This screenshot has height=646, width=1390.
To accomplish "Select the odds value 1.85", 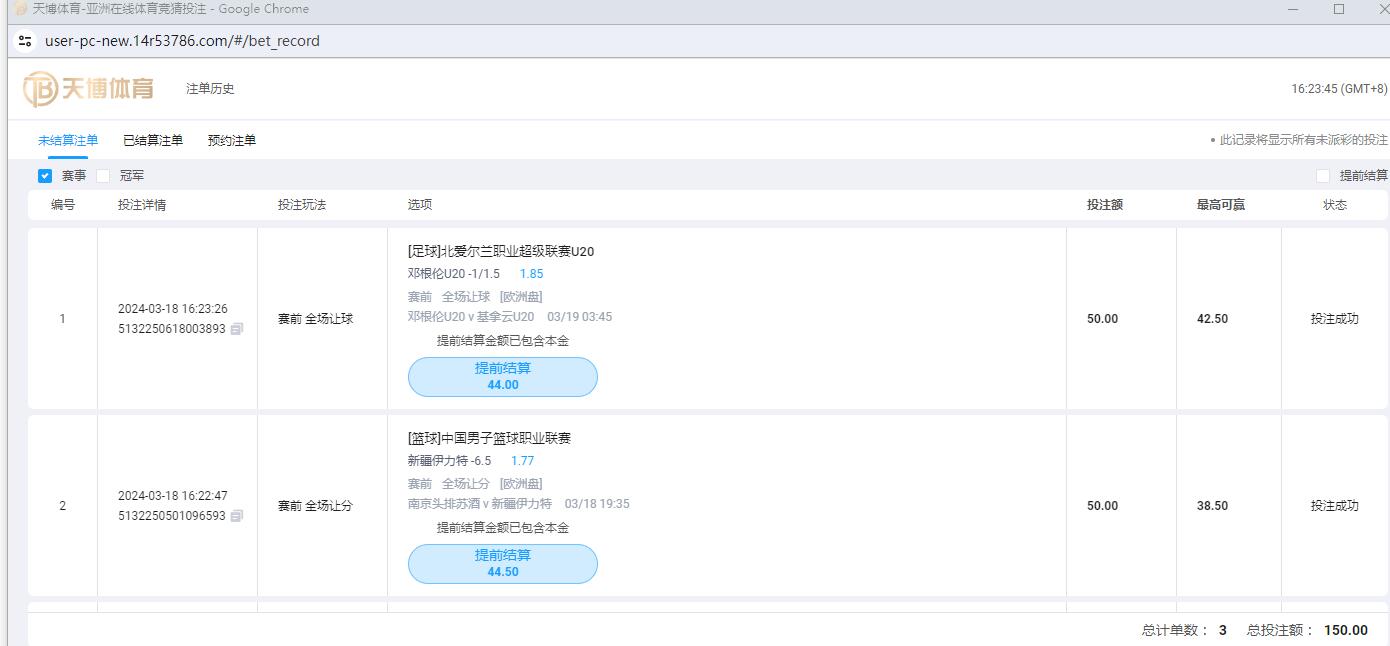I will [x=531, y=274].
